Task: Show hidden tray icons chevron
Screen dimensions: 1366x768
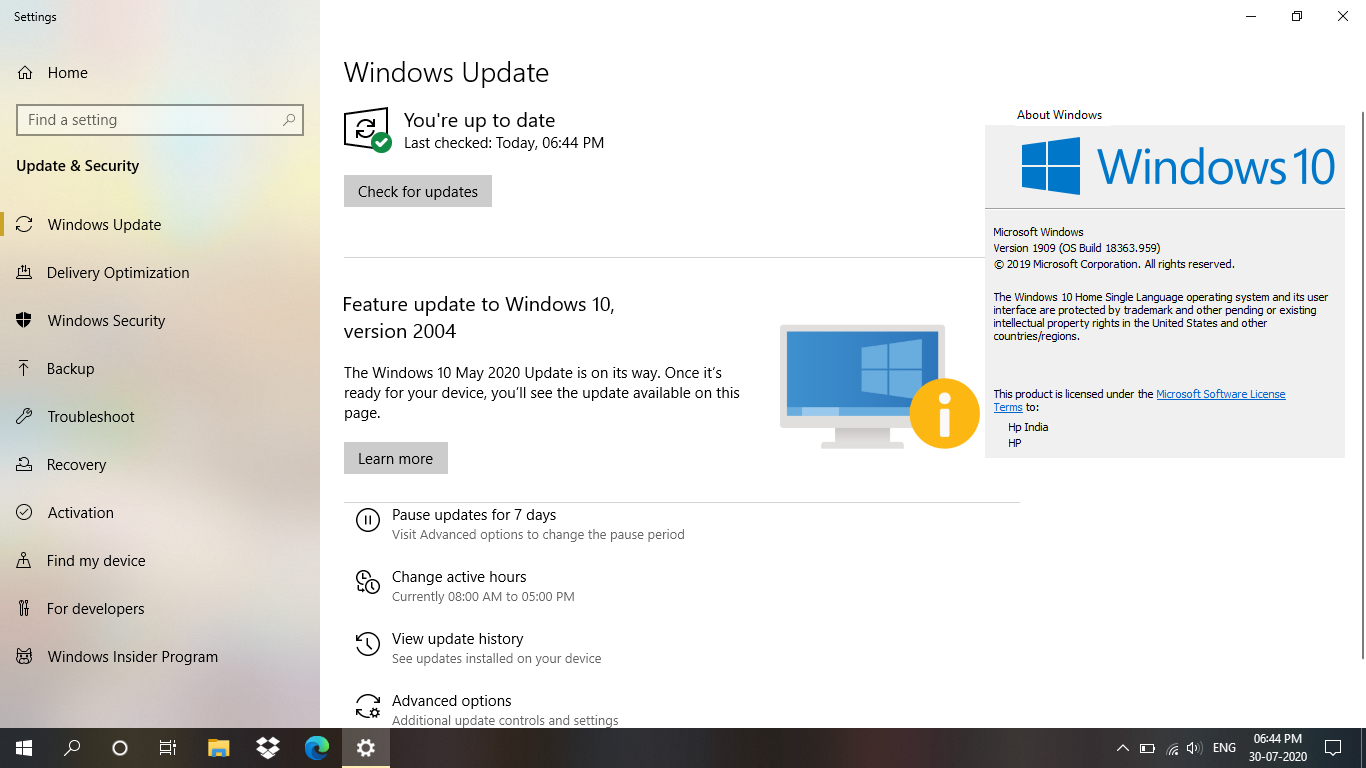Action: coord(1122,748)
